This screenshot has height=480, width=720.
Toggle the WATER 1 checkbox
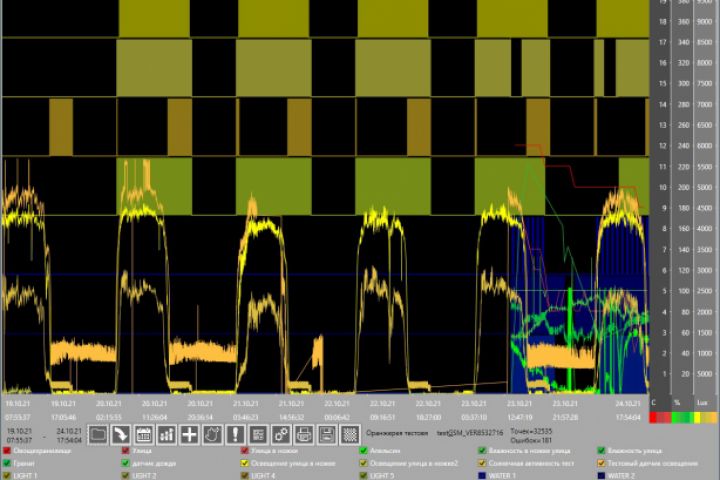(x=482, y=476)
